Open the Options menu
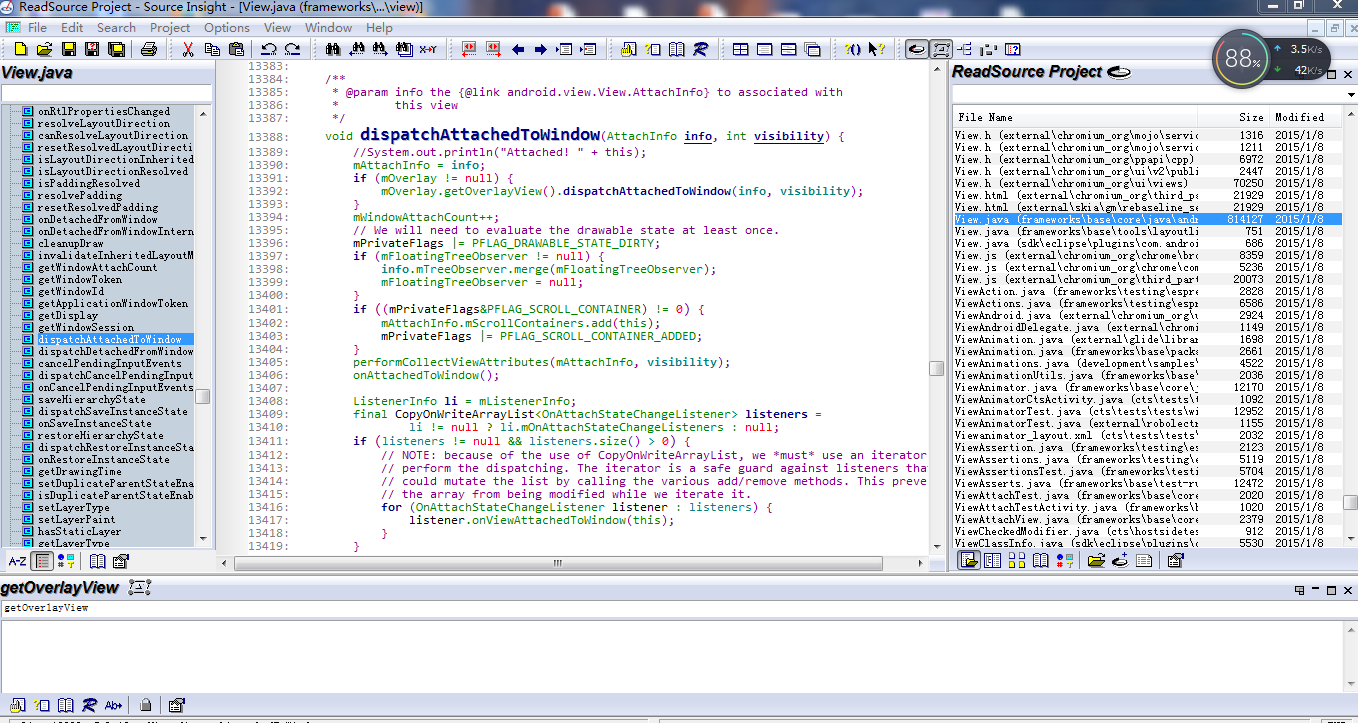Screen dimensions: 1358x723 pyautogui.click(x=227, y=28)
